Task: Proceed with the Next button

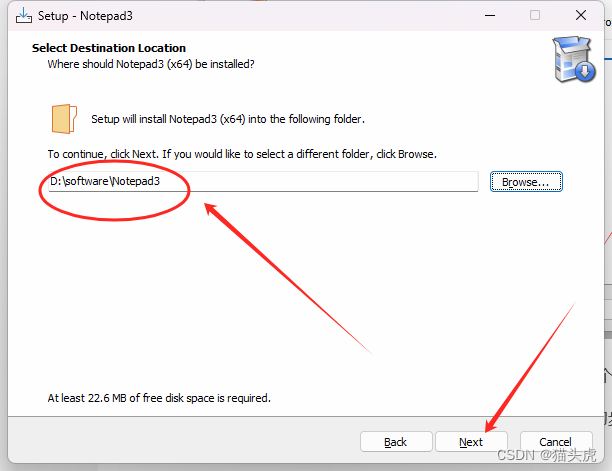Action: [x=471, y=442]
